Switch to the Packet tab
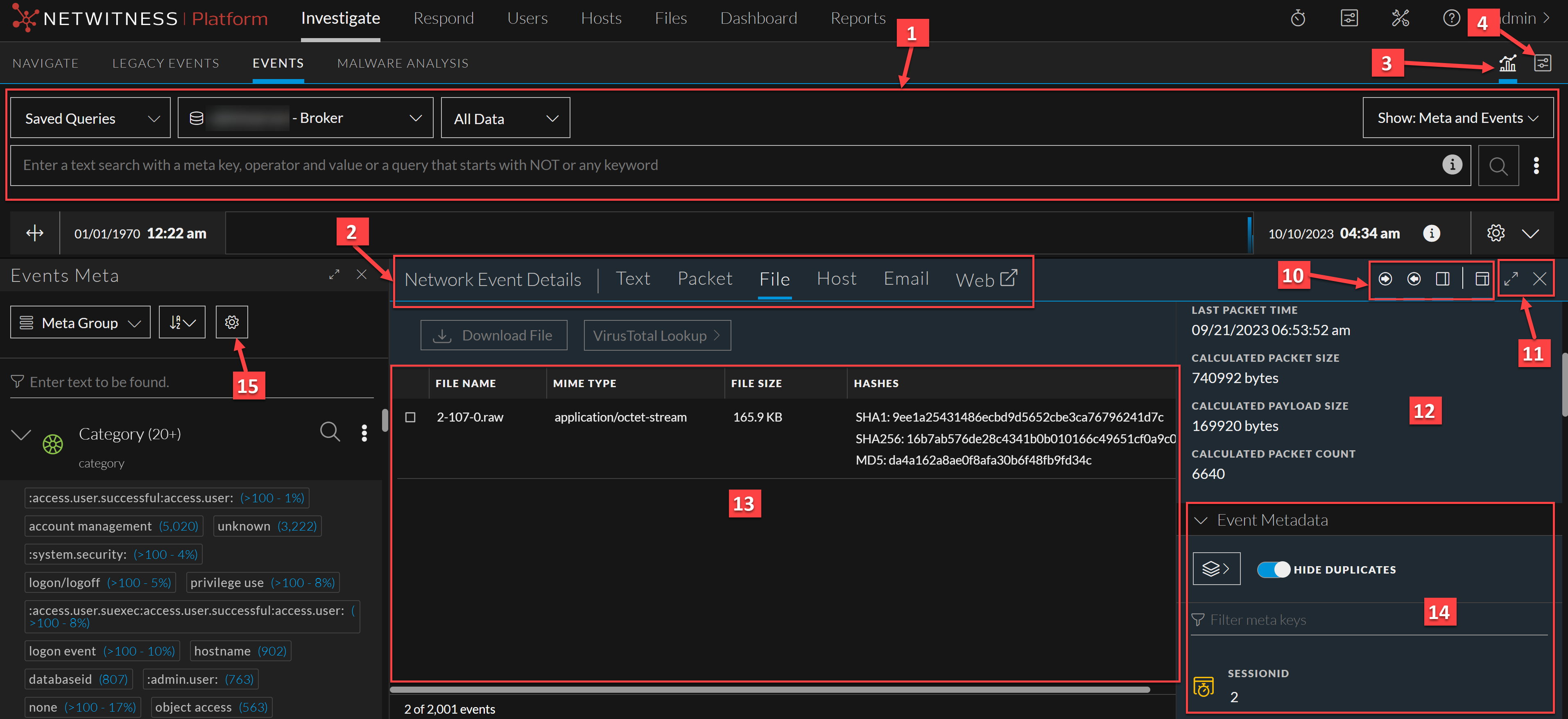The image size is (1568, 719). [x=704, y=279]
